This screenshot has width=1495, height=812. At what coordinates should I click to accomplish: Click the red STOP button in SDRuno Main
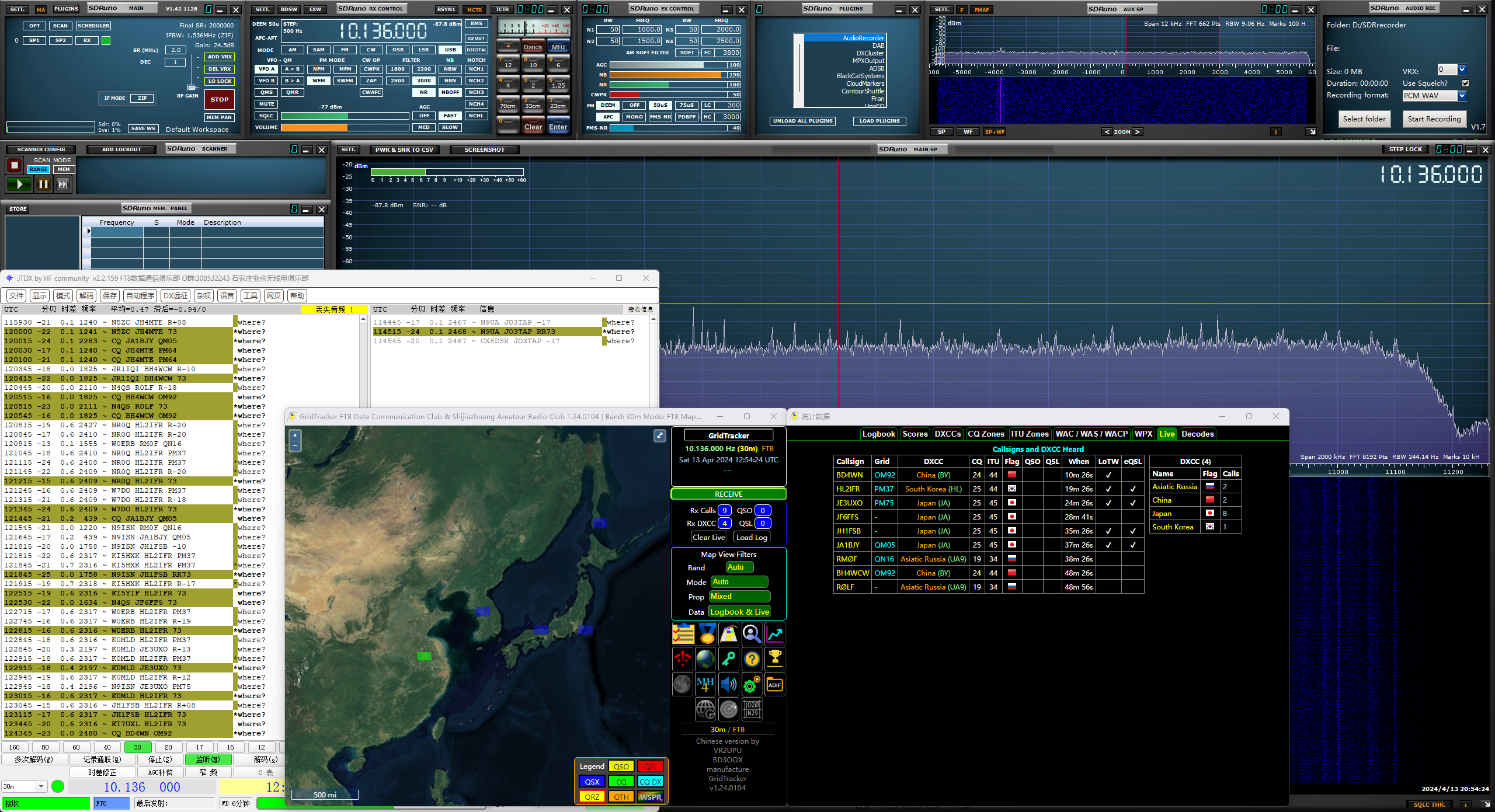[220, 99]
